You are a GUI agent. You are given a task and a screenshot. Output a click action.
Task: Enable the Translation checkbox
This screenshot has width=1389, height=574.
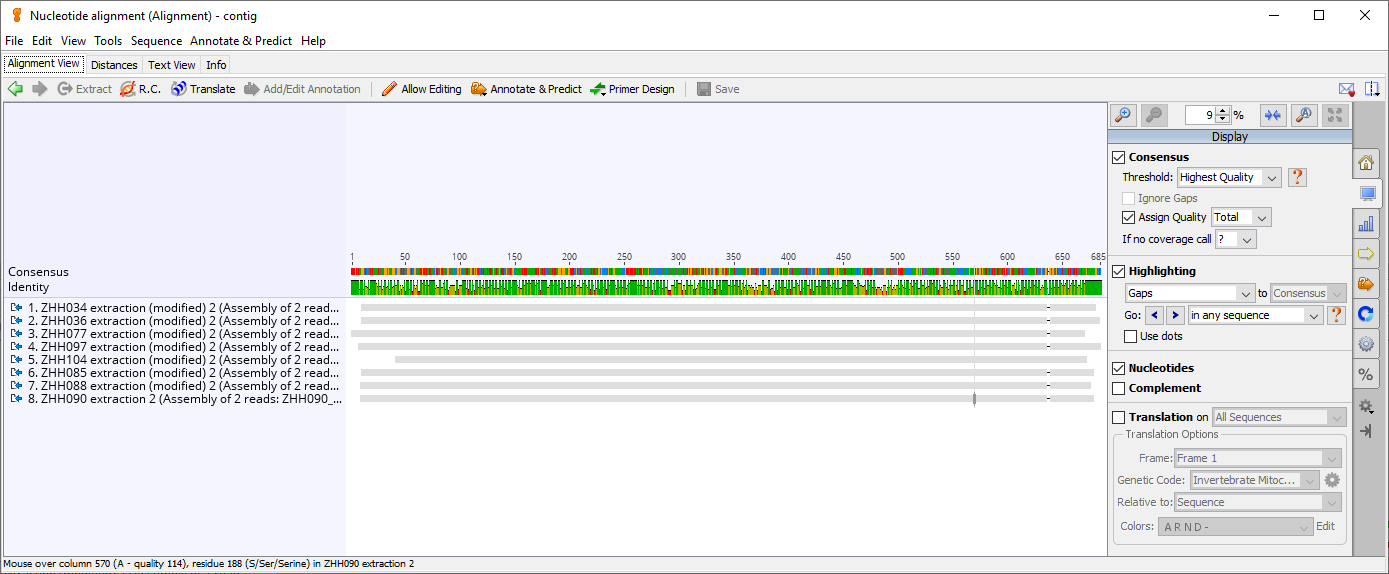click(x=1119, y=417)
